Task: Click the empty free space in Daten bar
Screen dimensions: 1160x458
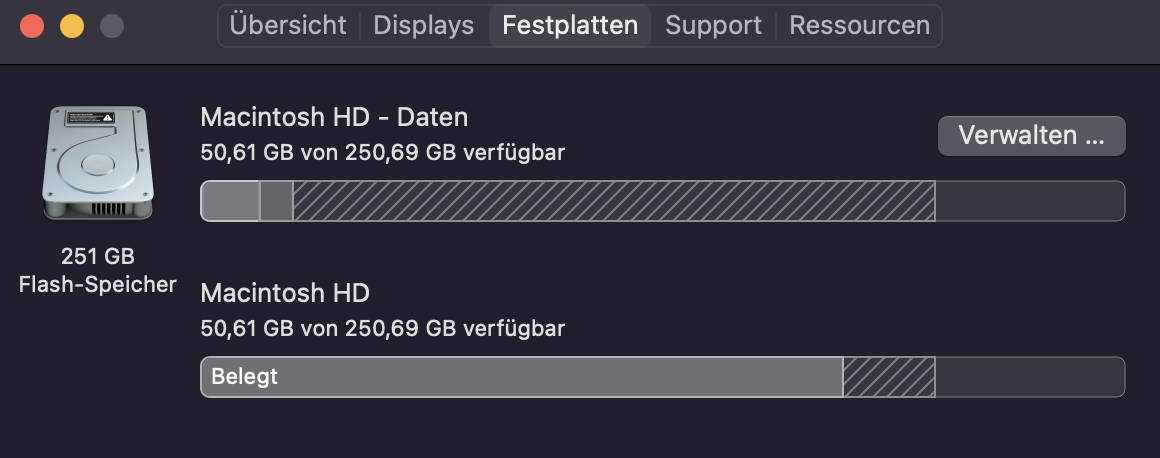Action: coord(1029,201)
